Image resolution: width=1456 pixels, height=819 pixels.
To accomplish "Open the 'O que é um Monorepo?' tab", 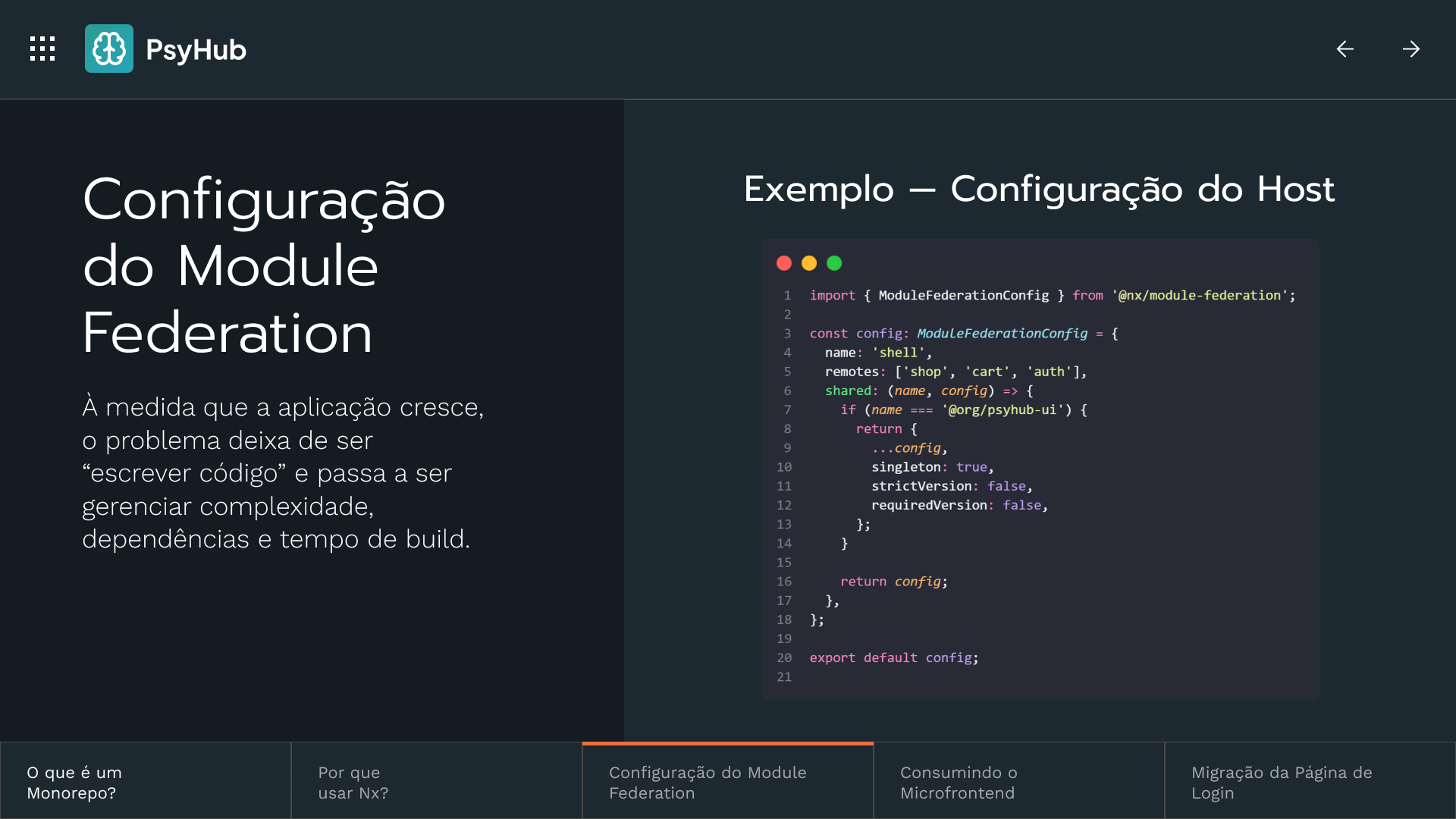I will point(146,782).
